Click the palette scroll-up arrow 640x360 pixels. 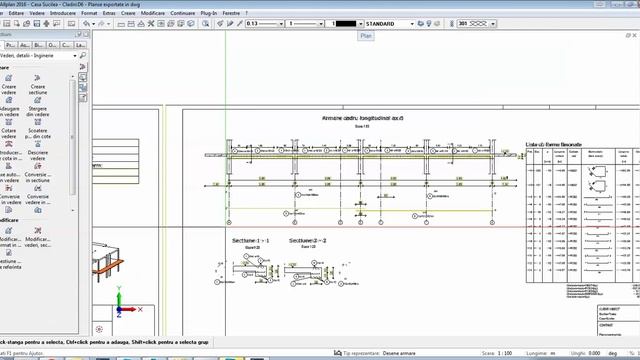(73, 76)
